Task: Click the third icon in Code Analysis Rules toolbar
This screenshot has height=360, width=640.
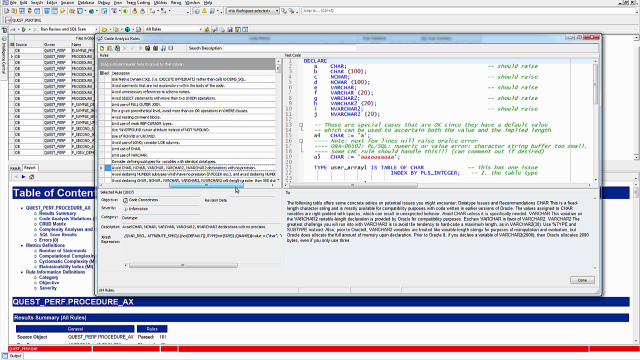Action: coord(117,48)
